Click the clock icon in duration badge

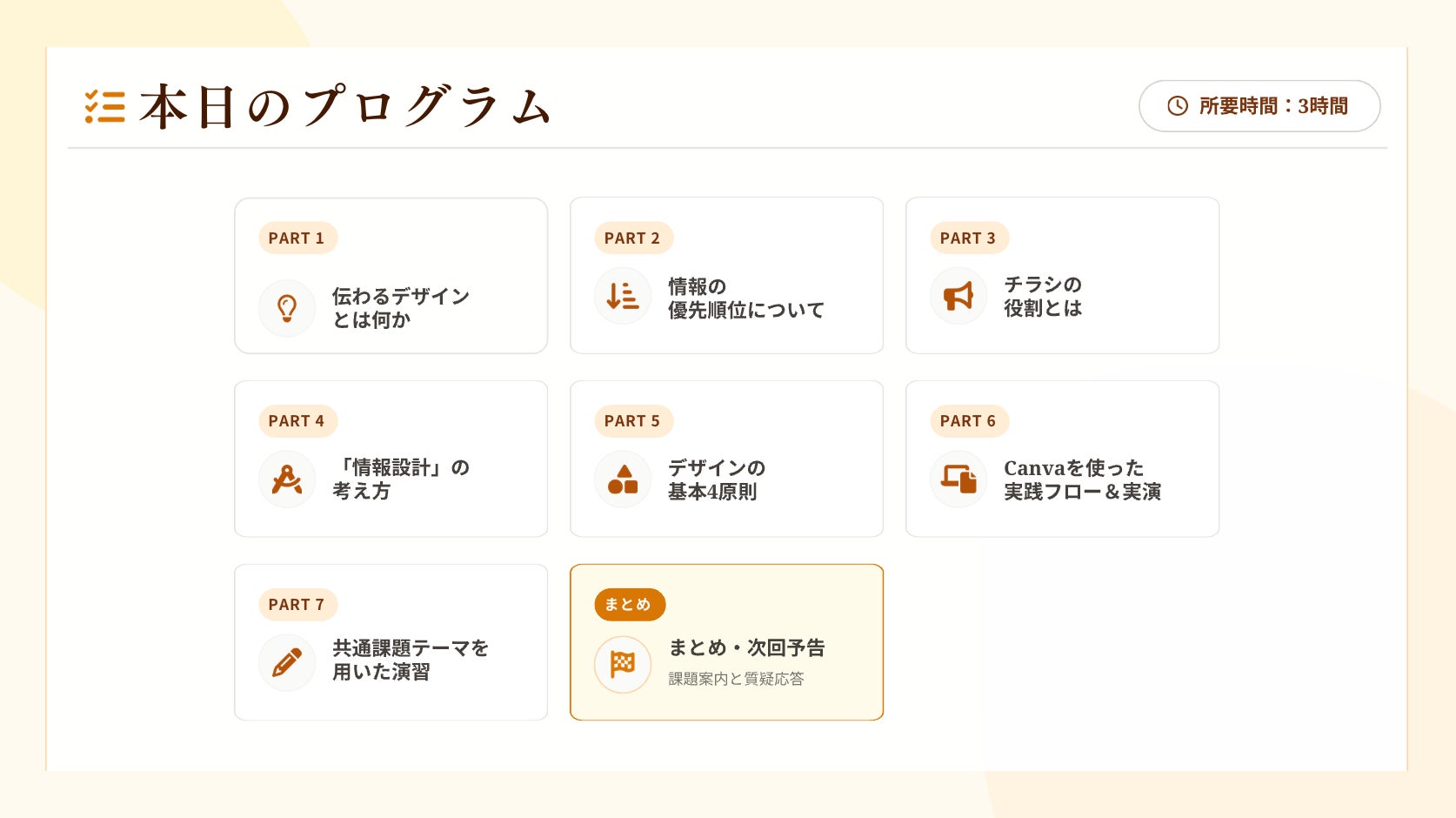(1177, 106)
